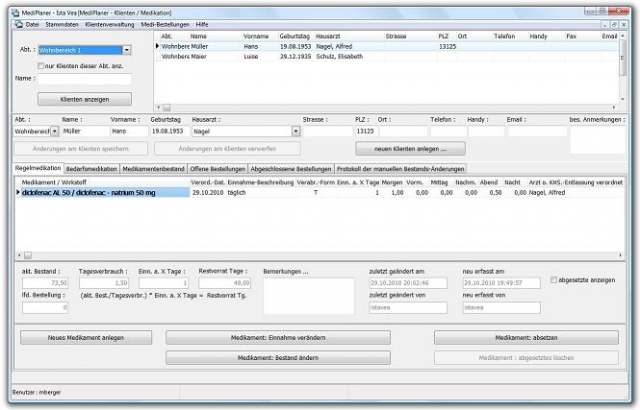This screenshot has width=640, height=410.
Task: Click 'Medikament: Bestand ändern' button
Action: click(278, 358)
